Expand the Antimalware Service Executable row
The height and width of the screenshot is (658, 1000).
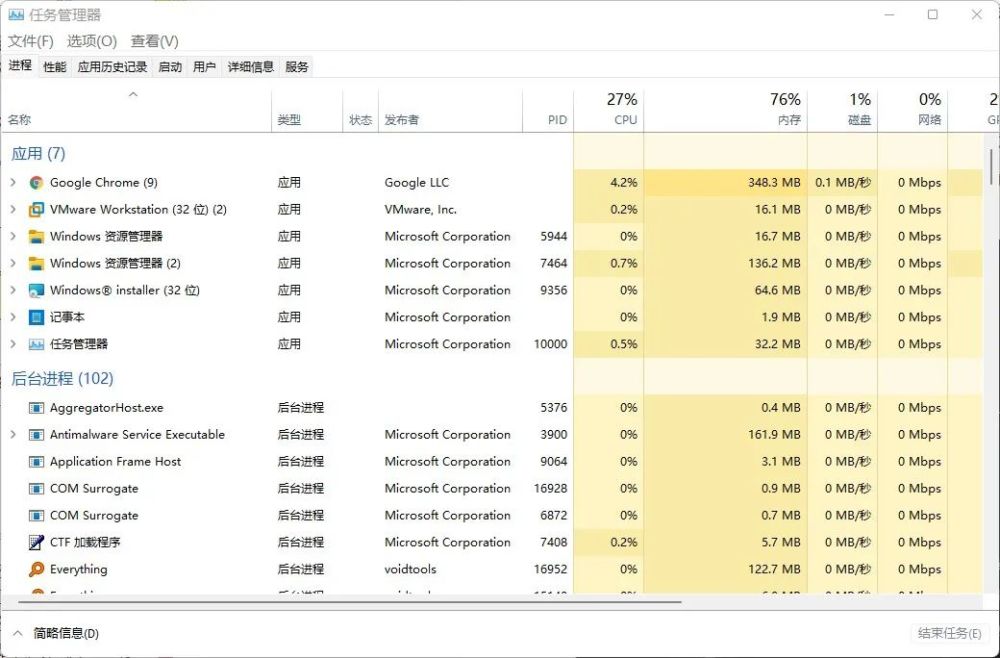point(13,435)
